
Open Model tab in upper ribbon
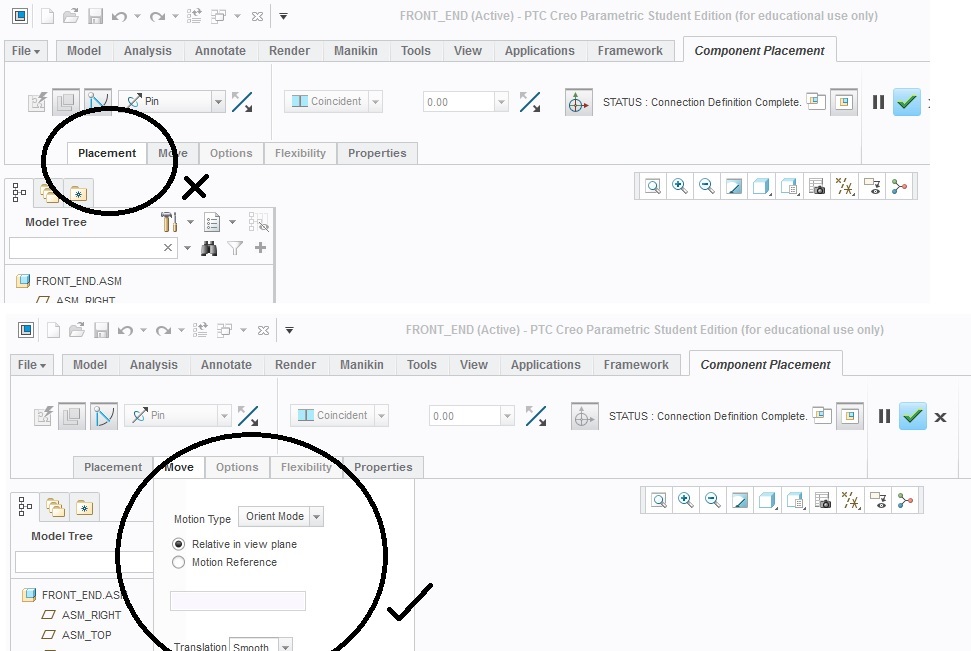[84, 51]
